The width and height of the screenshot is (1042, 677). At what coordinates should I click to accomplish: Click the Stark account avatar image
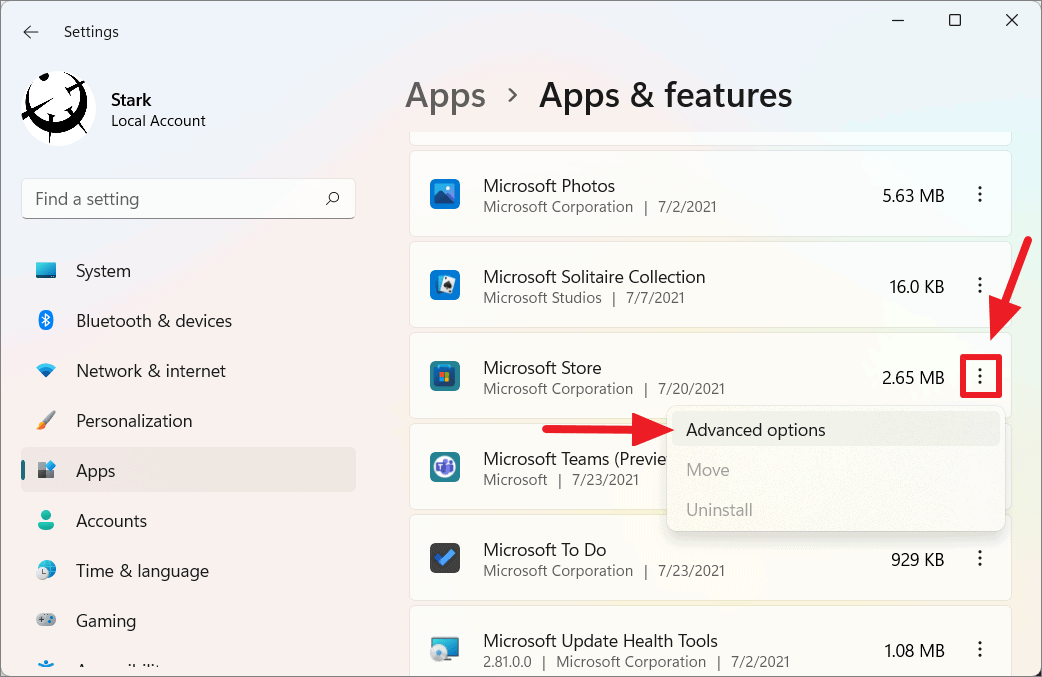click(x=56, y=107)
